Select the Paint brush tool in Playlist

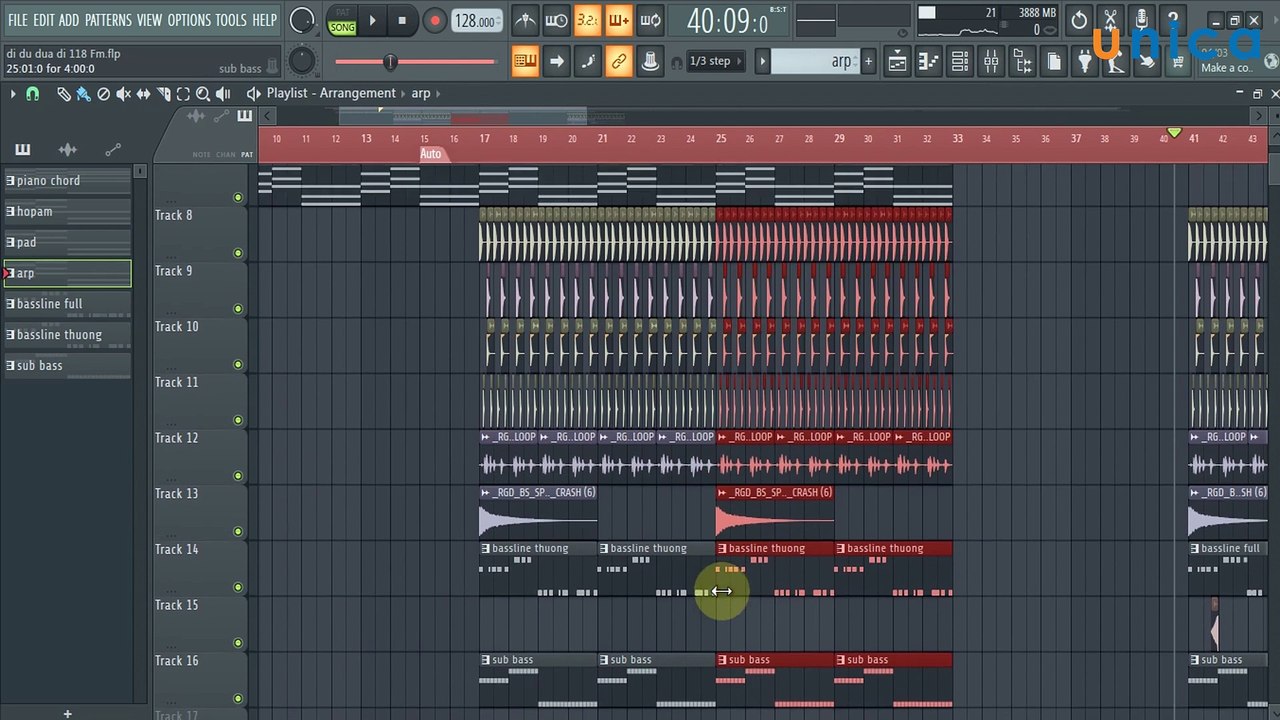pyautogui.click(x=83, y=94)
